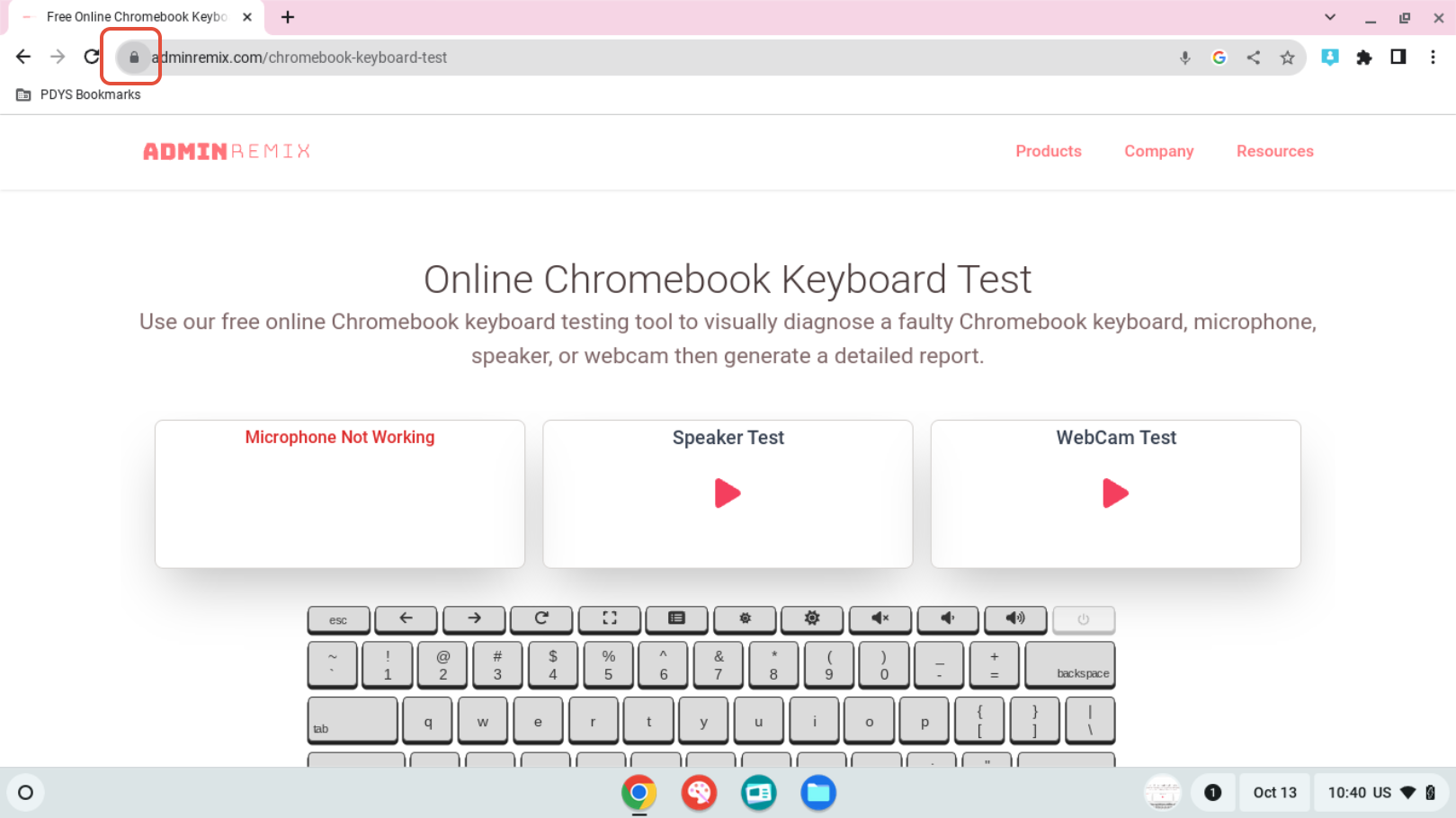
Task: Play the Speaker Test
Action: pyautogui.click(x=728, y=493)
